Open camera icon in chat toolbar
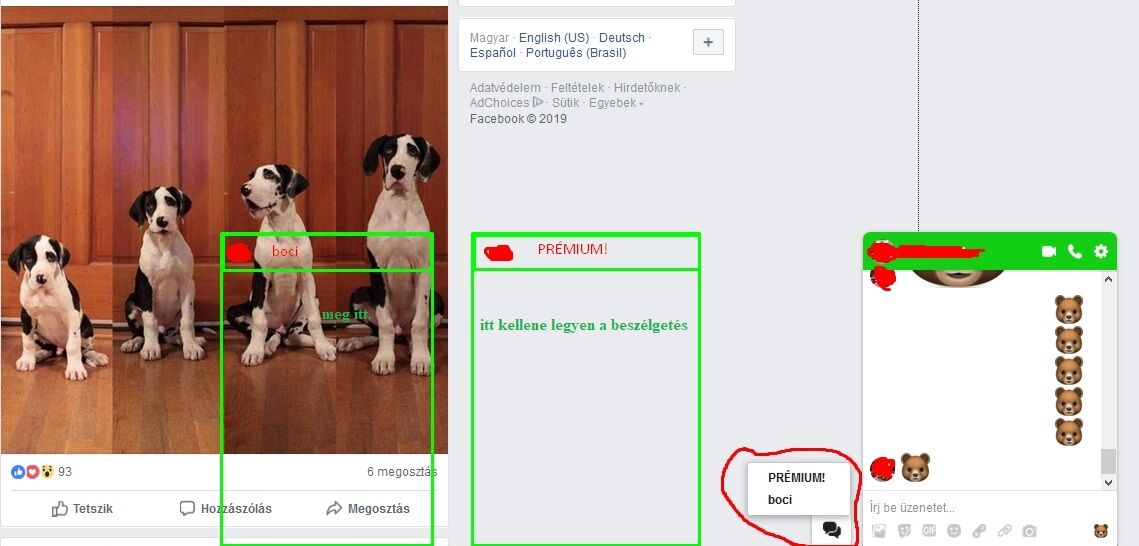This screenshot has height=546, width=1139. tap(1029, 531)
